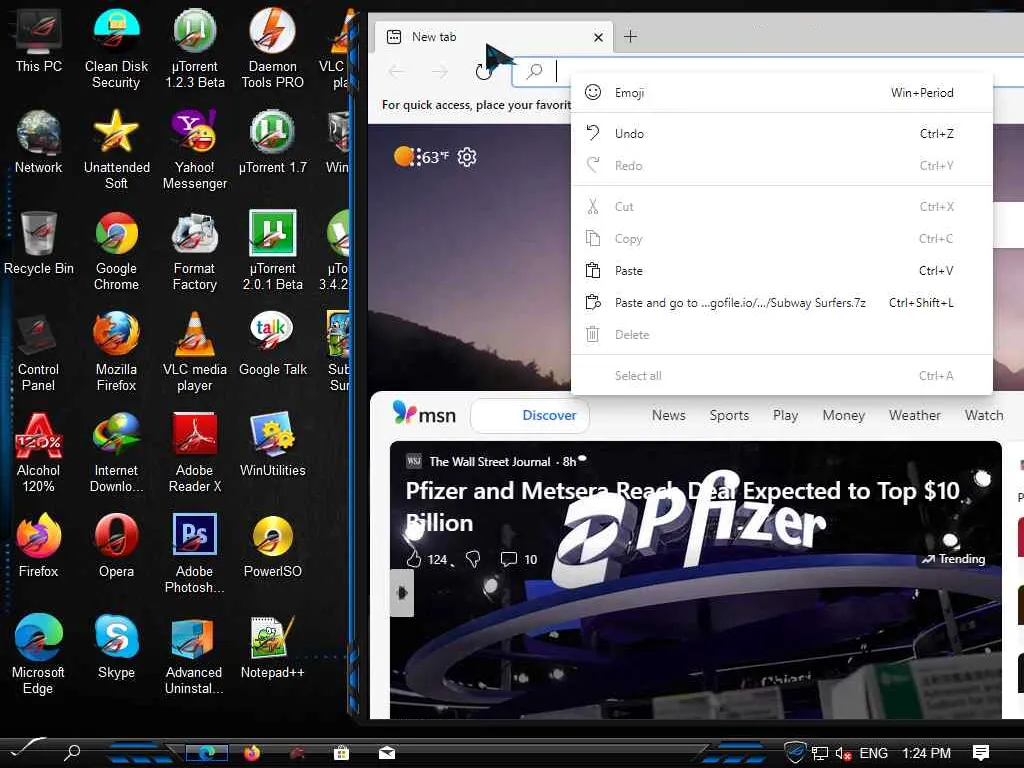Screen dimensions: 1024x768
Task: Open Alcohol 120% shortcut
Action: (39, 452)
